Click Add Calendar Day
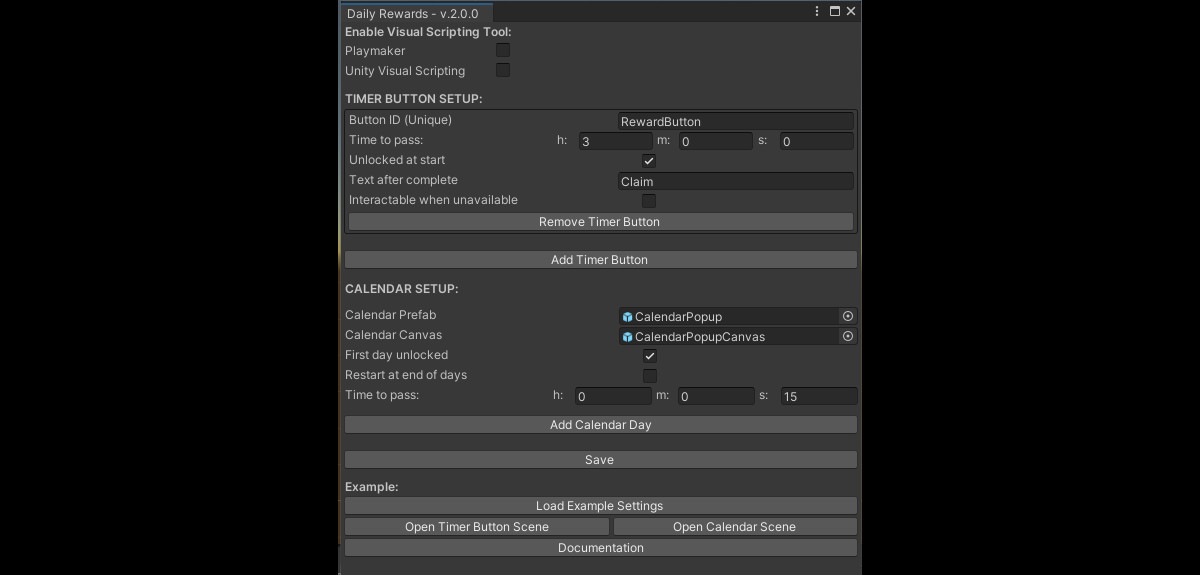This screenshot has width=1200, height=575. click(x=600, y=424)
